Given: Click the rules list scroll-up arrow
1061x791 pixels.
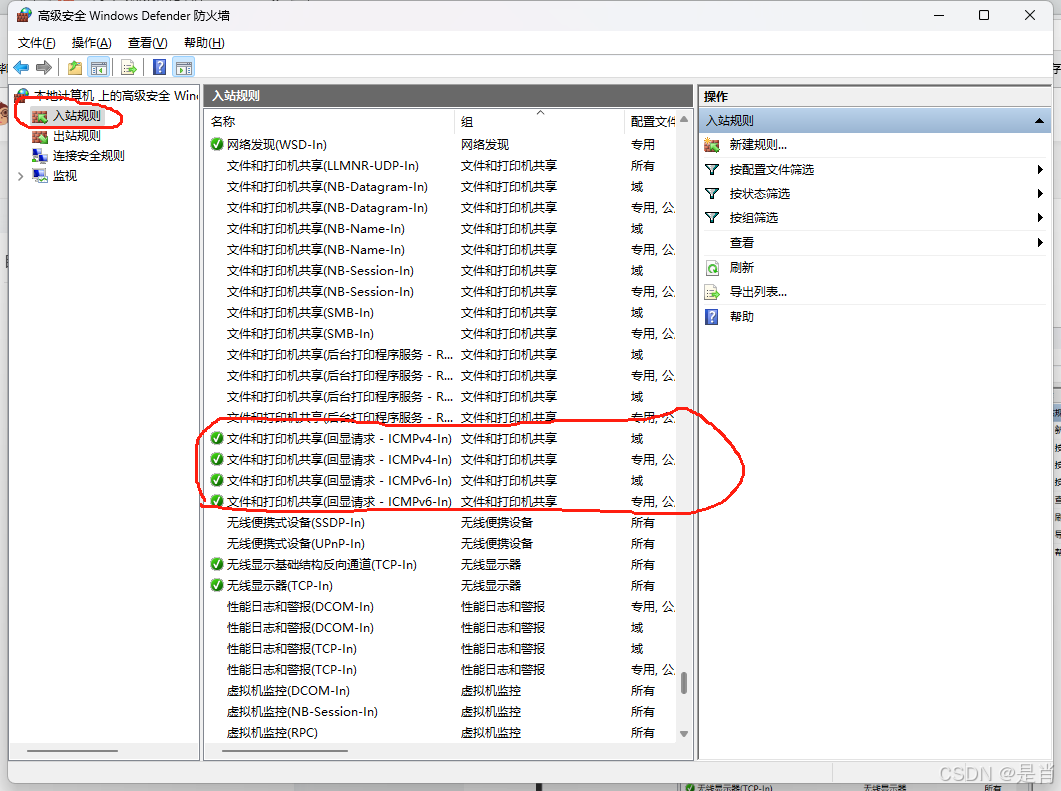Looking at the screenshot, I should [684, 119].
